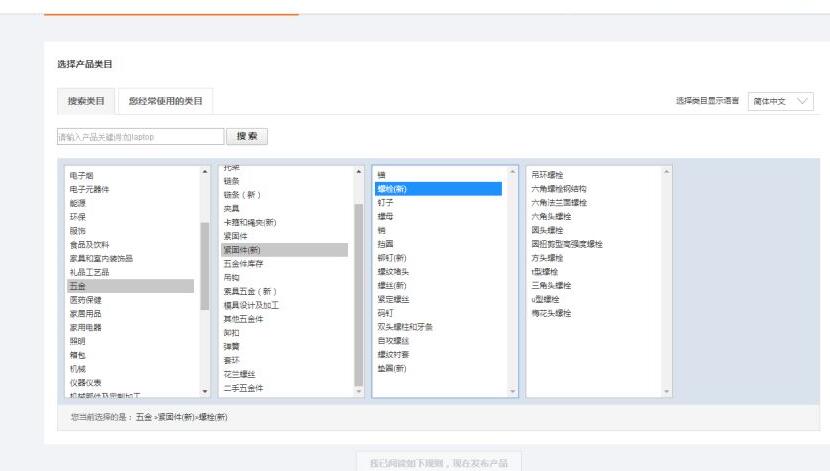Pick the 吊钩 subcategory
This screenshot has width=830, height=471.
pyautogui.click(x=231, y=277)
